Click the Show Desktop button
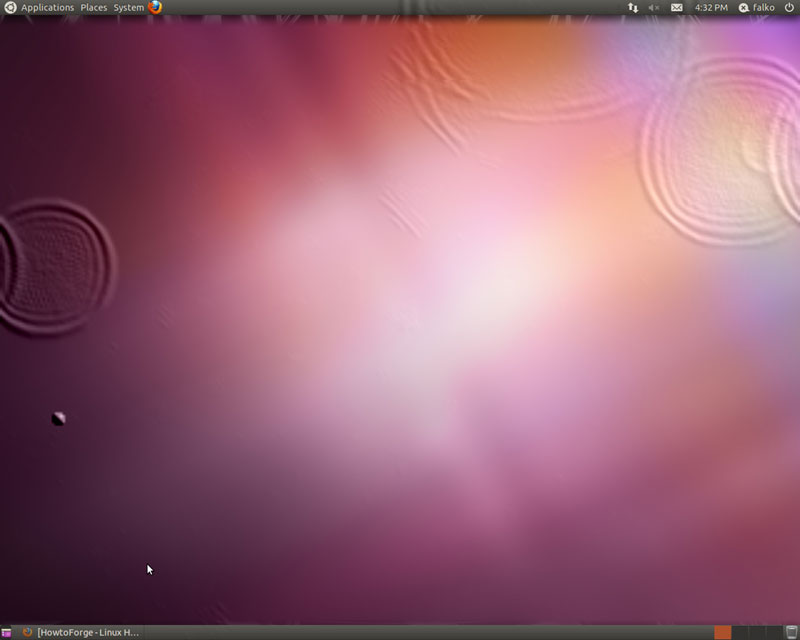The height and width of the screenshot is (640, 800). point(6,632)
